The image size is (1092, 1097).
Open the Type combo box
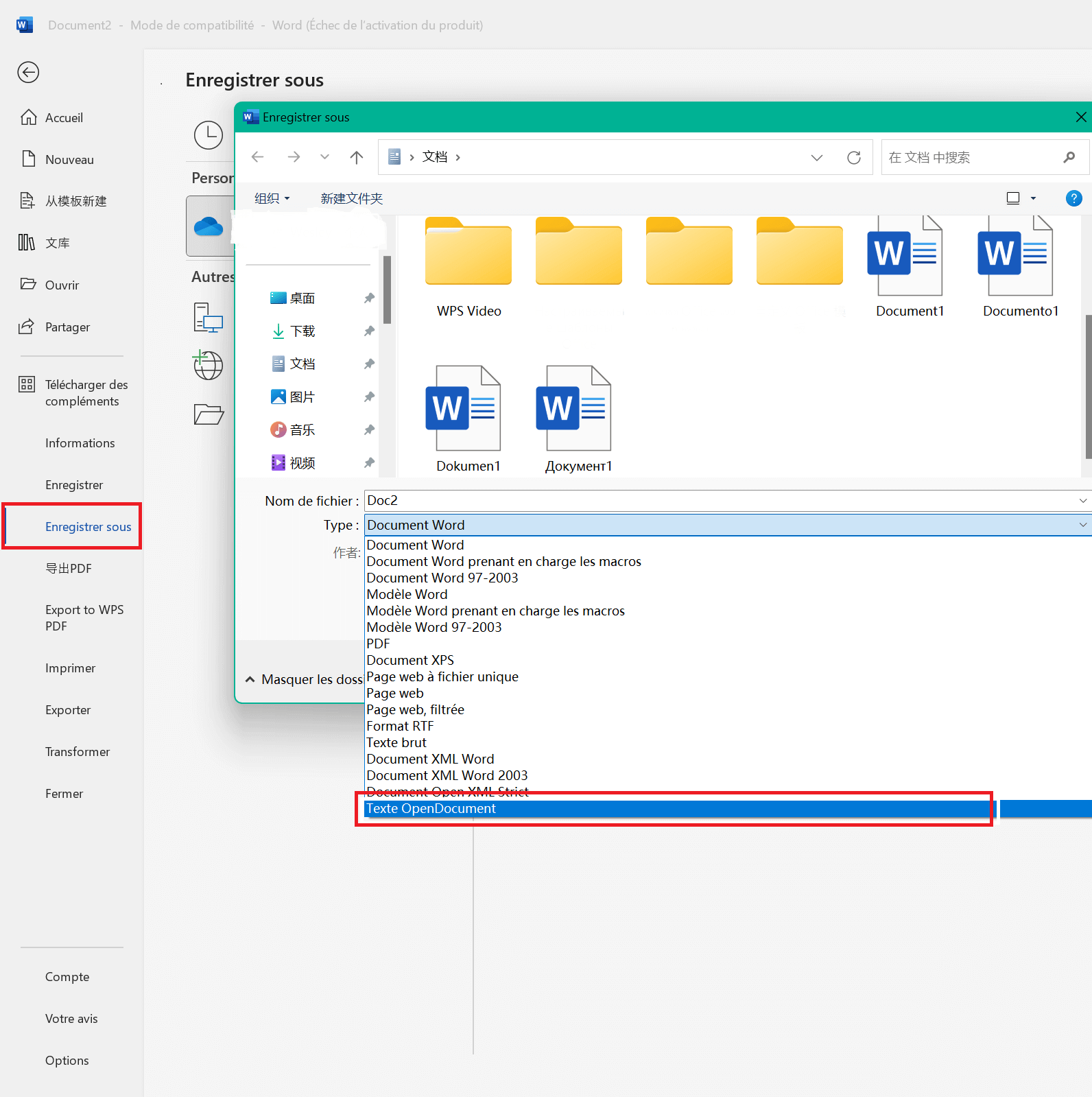click(x=728, y=525)
